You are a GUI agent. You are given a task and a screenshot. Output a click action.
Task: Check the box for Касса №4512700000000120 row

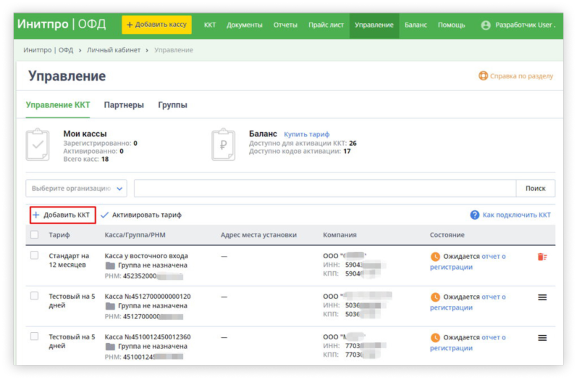[x=34, y=296]
